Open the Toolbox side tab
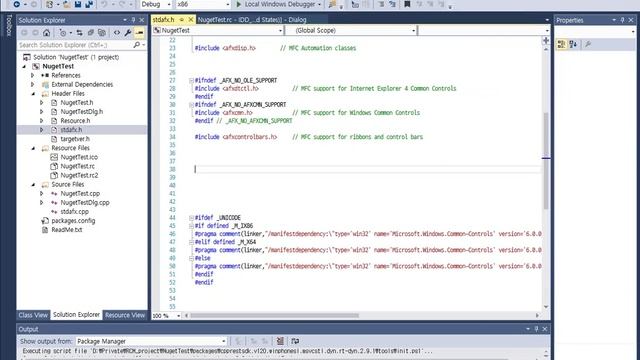This screenshot has height=360, width=640. pos(9,25)
